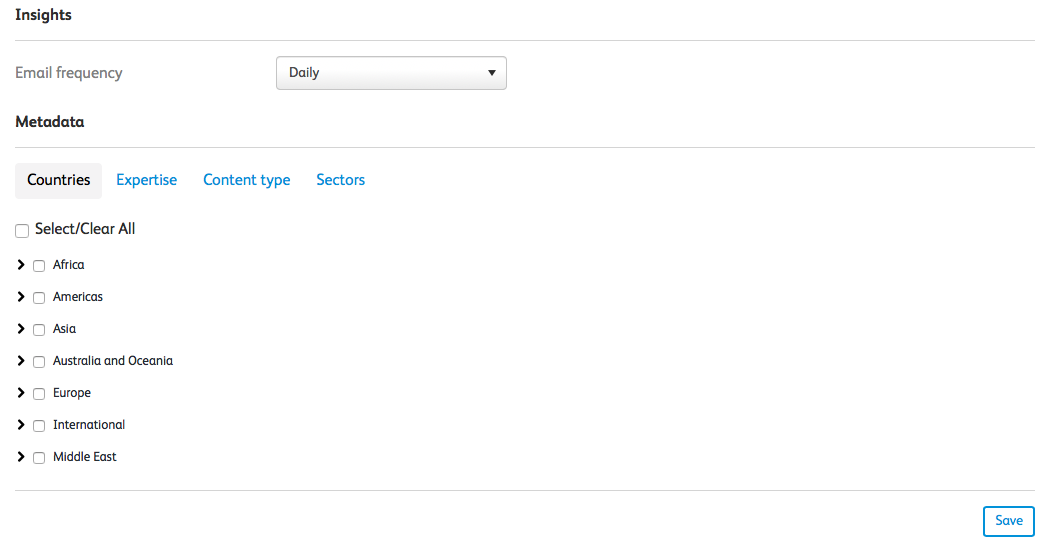Select the Europe checkbox
Screen dimensions: 1040x545
[39, 394]
